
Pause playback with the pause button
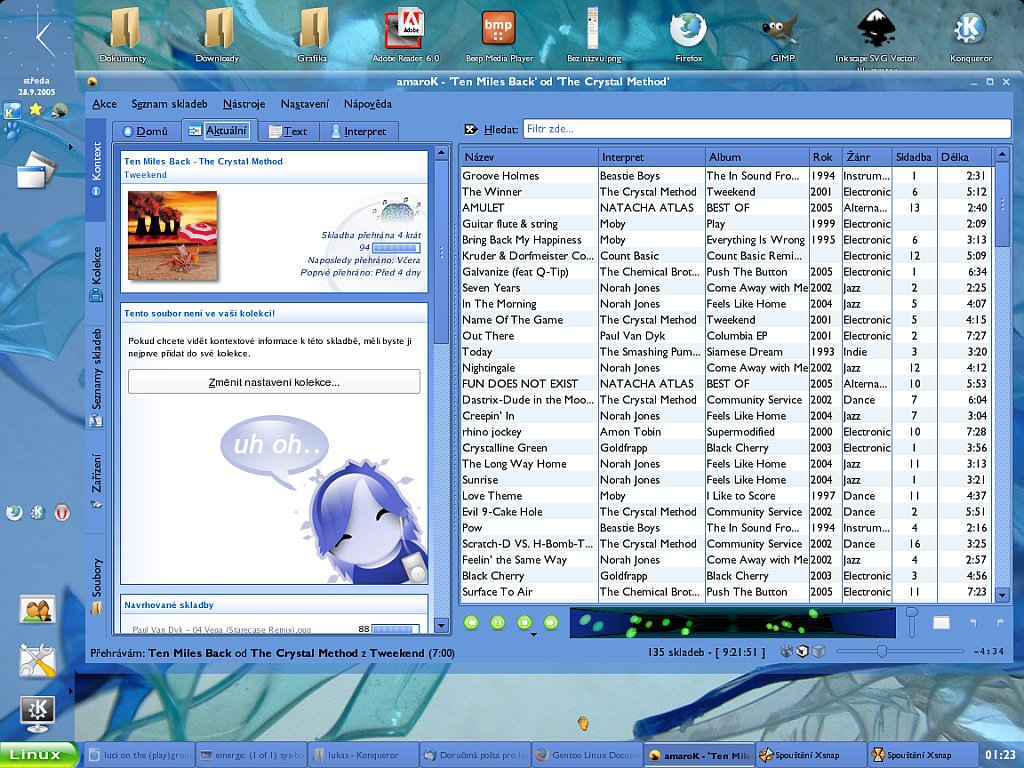click(x=498, y=622)
